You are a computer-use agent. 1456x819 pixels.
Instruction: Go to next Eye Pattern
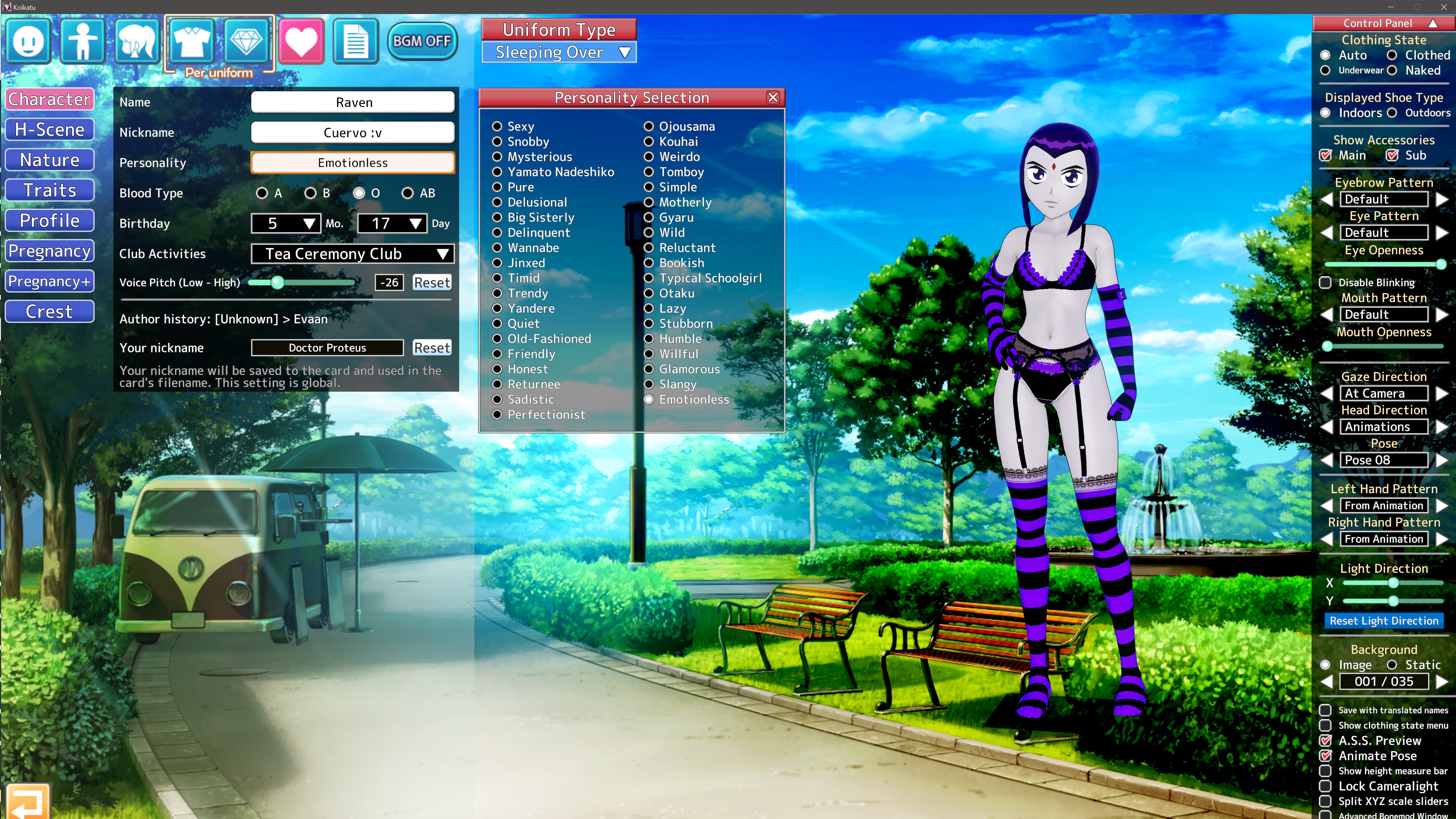pos(1442,233)
